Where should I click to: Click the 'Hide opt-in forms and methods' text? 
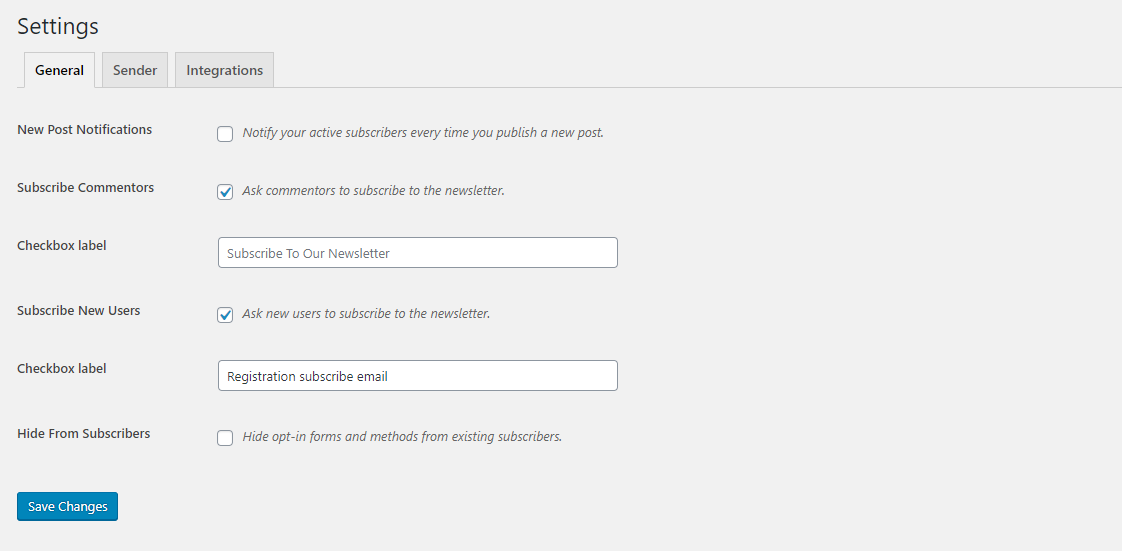click(x=402, y=437)
